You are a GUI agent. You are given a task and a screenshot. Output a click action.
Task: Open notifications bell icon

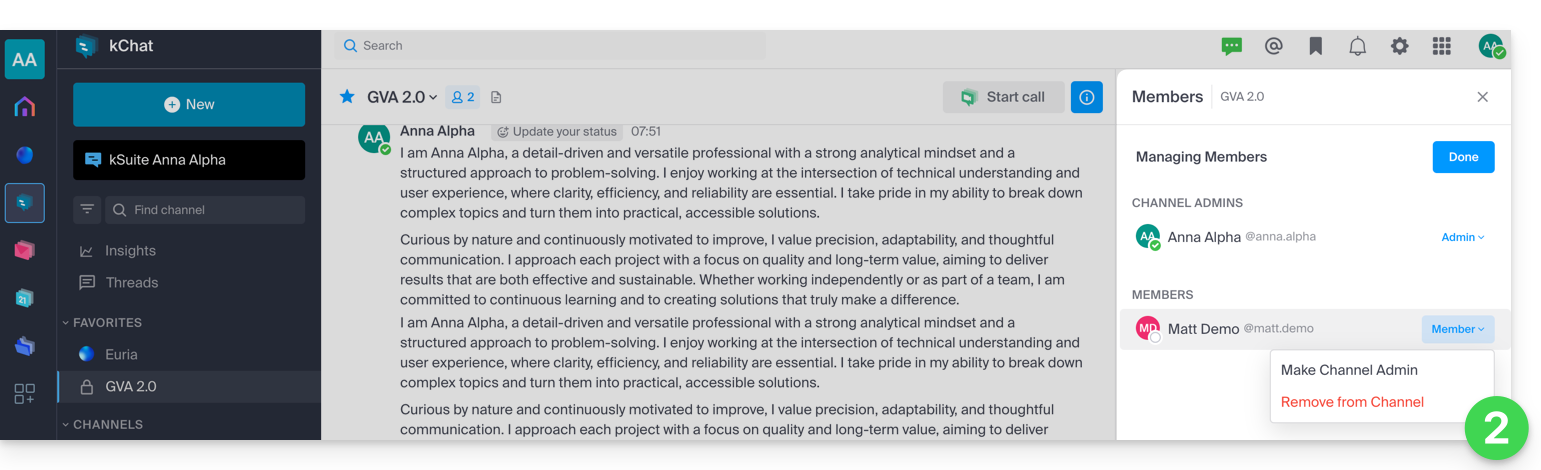(x=1358, y=46)
